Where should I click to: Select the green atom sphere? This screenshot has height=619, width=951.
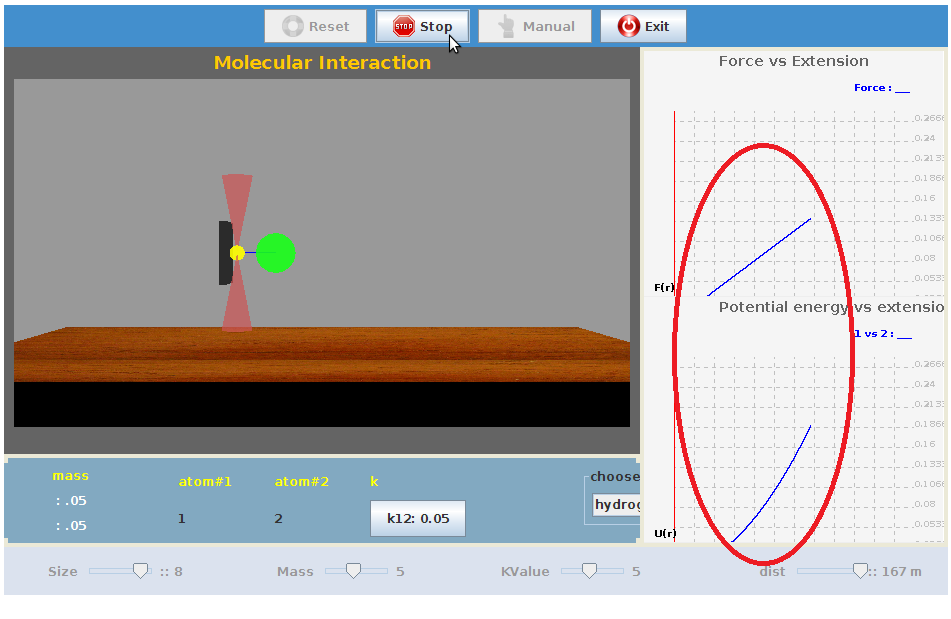point(275,253)
